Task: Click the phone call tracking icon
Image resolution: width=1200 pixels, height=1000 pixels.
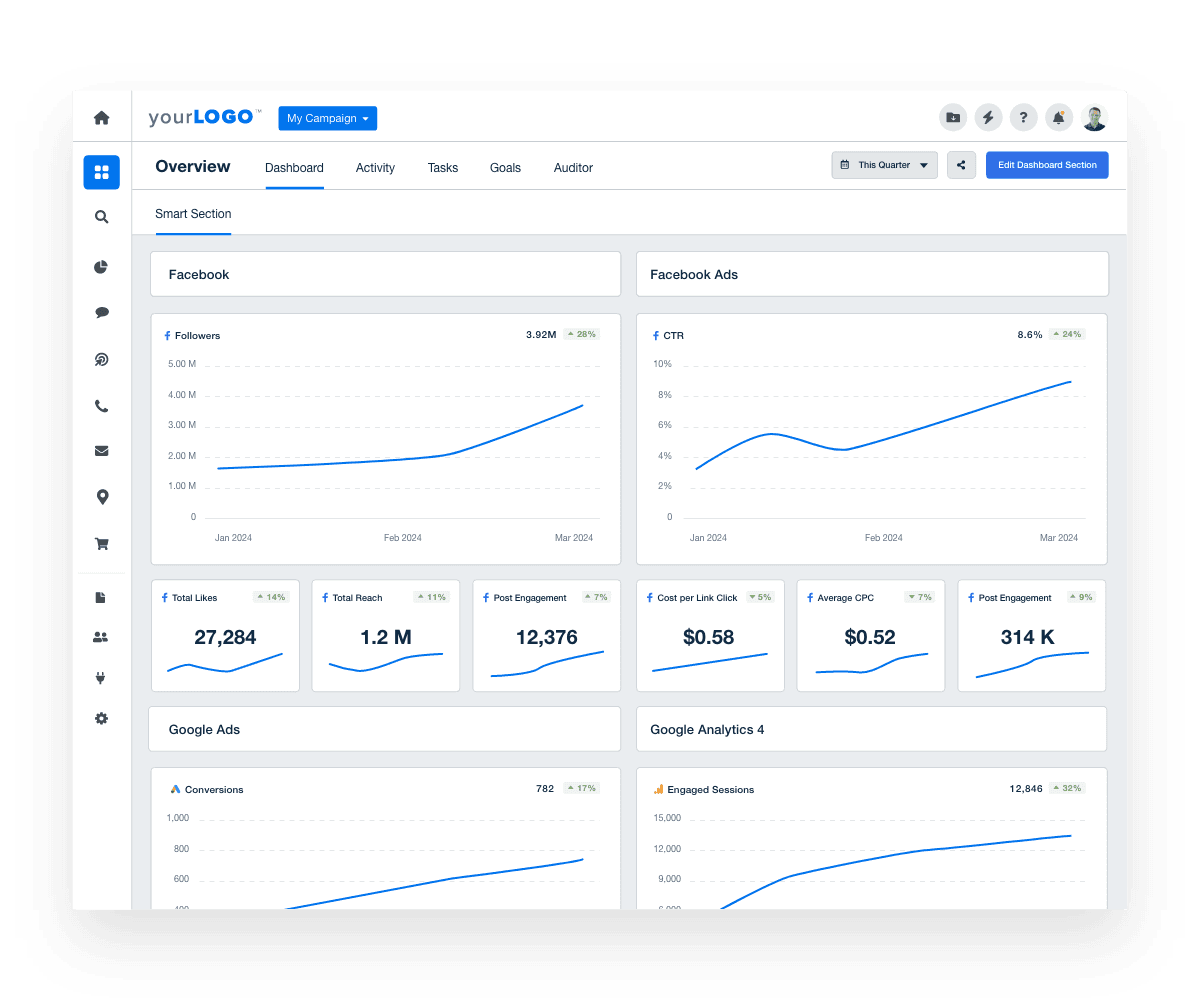Action: [101, 406]
